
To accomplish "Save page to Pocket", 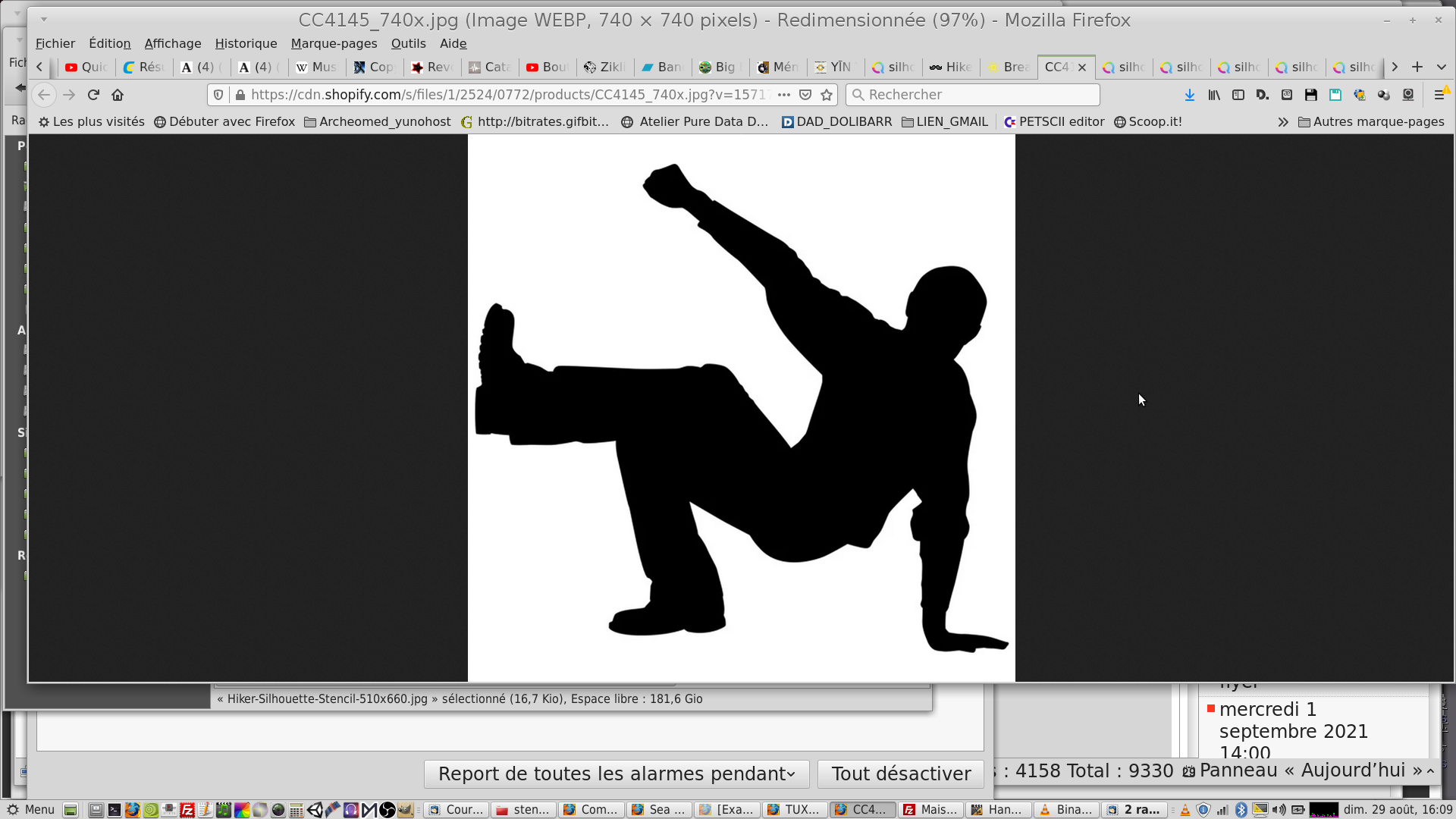I will (x=805, y=95).
